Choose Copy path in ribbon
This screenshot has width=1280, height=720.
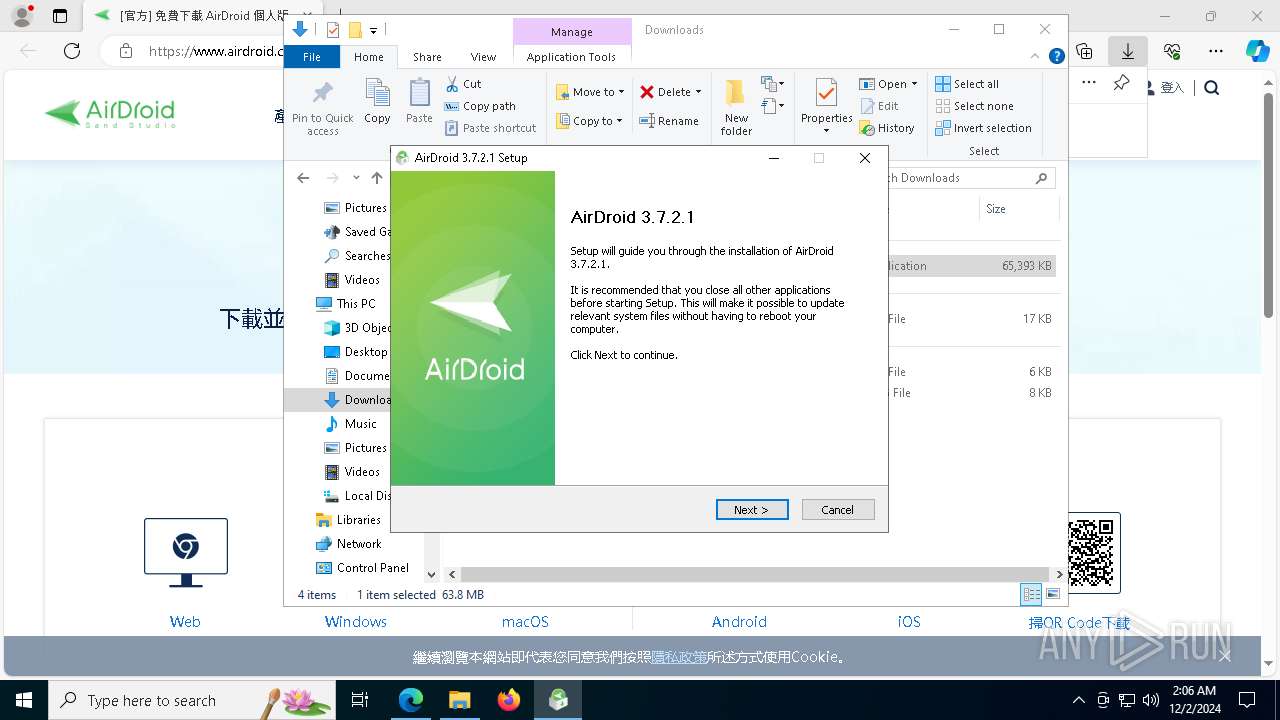coord(480,106)
